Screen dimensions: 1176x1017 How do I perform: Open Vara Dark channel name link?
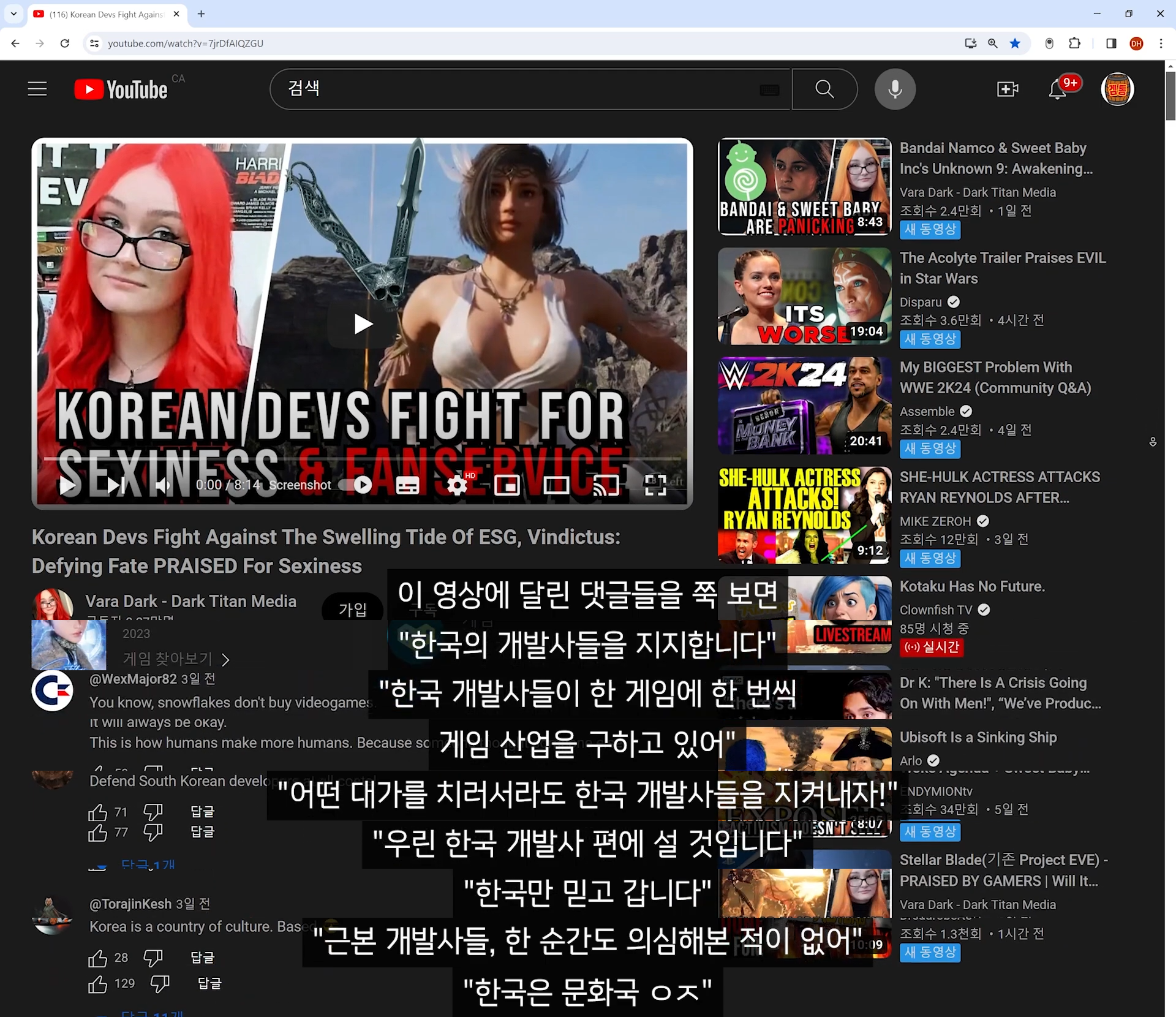click(x=190, y=601)
